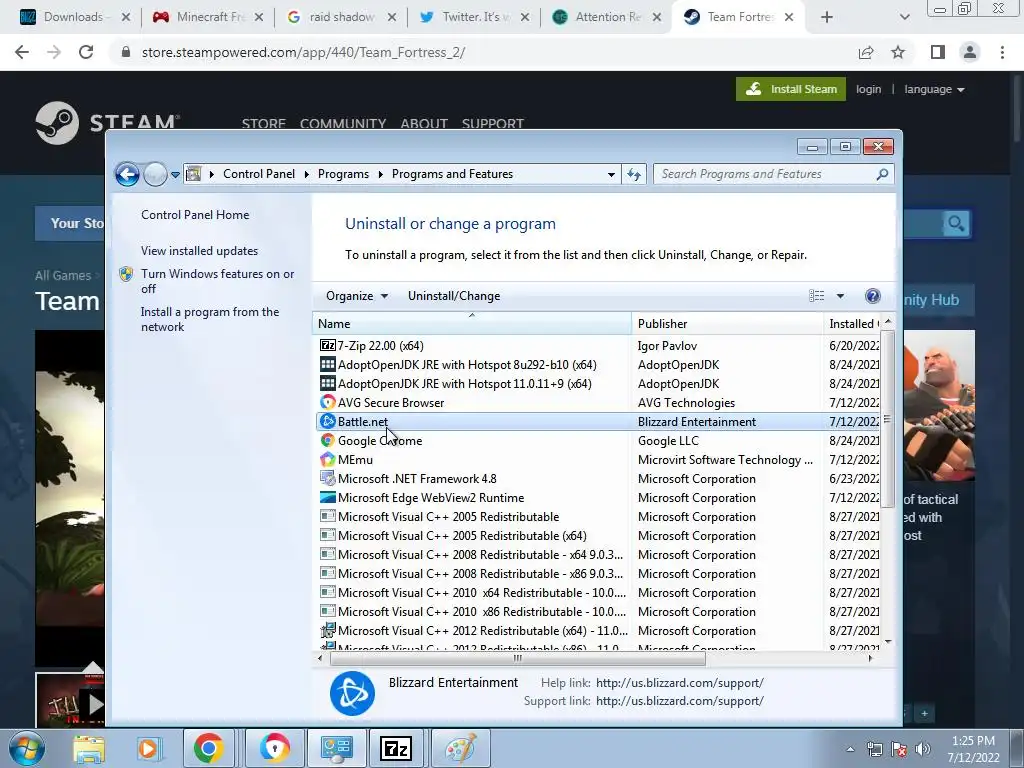Viewport: 1024px width, 768px height.
Task: Select Microsoft Visual C++ 2010 x64 Redistributable row
Action: click(597, 592)
